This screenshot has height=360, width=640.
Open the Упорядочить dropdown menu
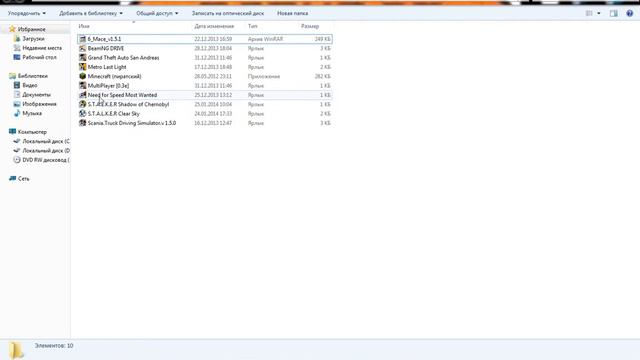click(x=27, y=13)
